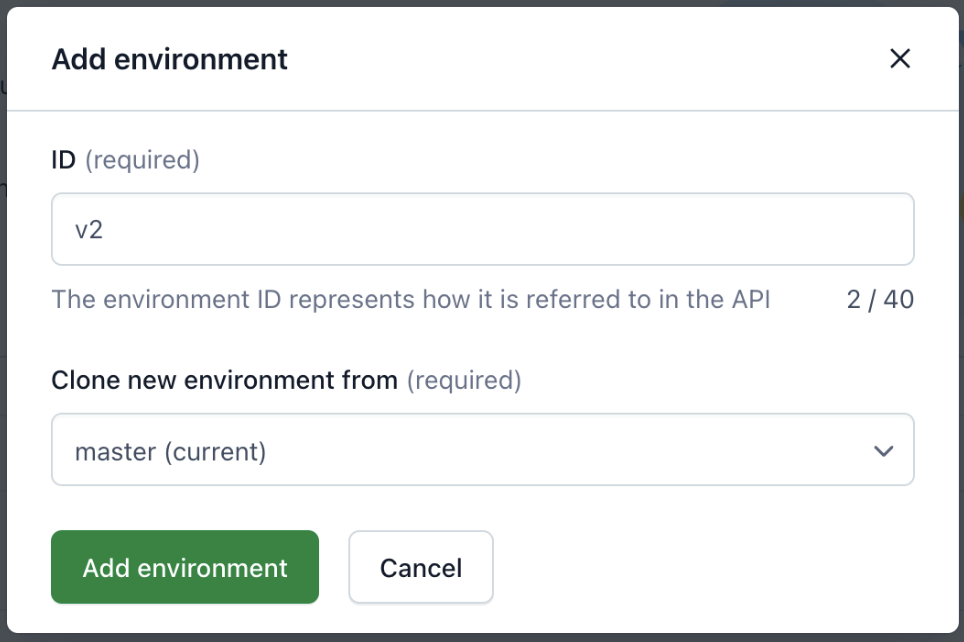Screen dimensions: 964x642
Task: Click the 'ID' field label
Action: [63, 160]
